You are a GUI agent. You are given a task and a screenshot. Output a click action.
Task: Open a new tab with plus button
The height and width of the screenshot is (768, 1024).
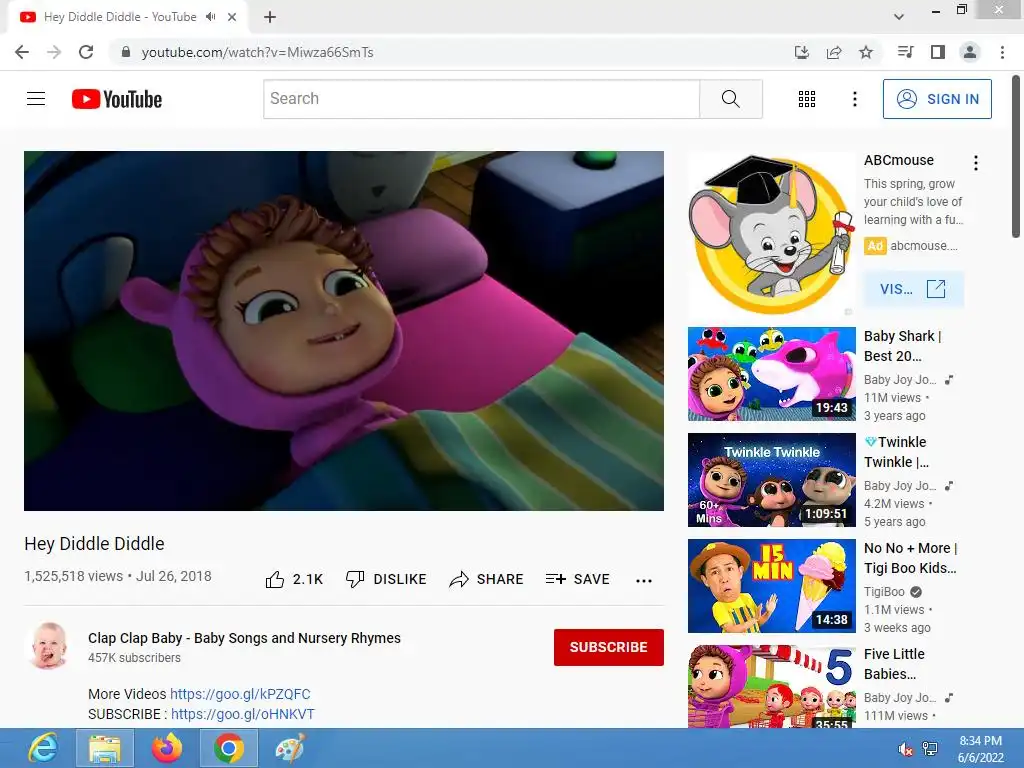(270, 17)
